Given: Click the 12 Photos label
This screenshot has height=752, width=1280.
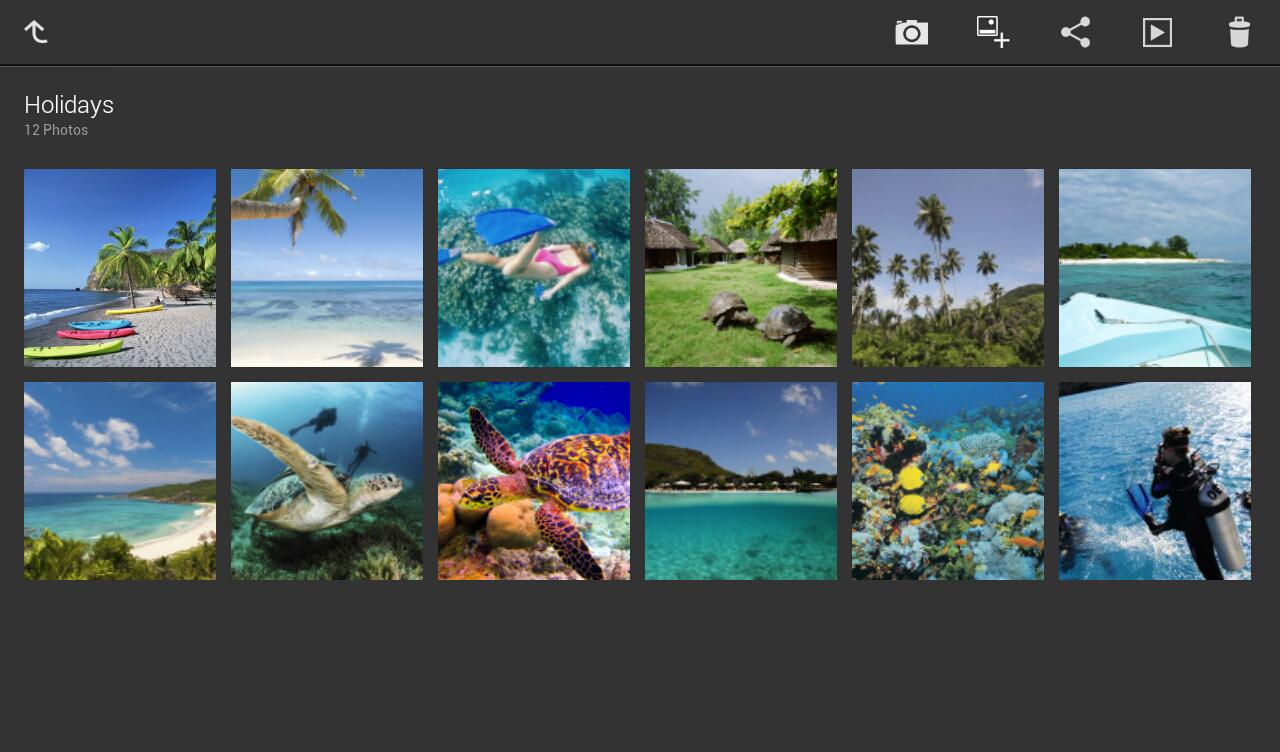Looking at the screenshot, I should pyautogui.click(x=55, y=129).
